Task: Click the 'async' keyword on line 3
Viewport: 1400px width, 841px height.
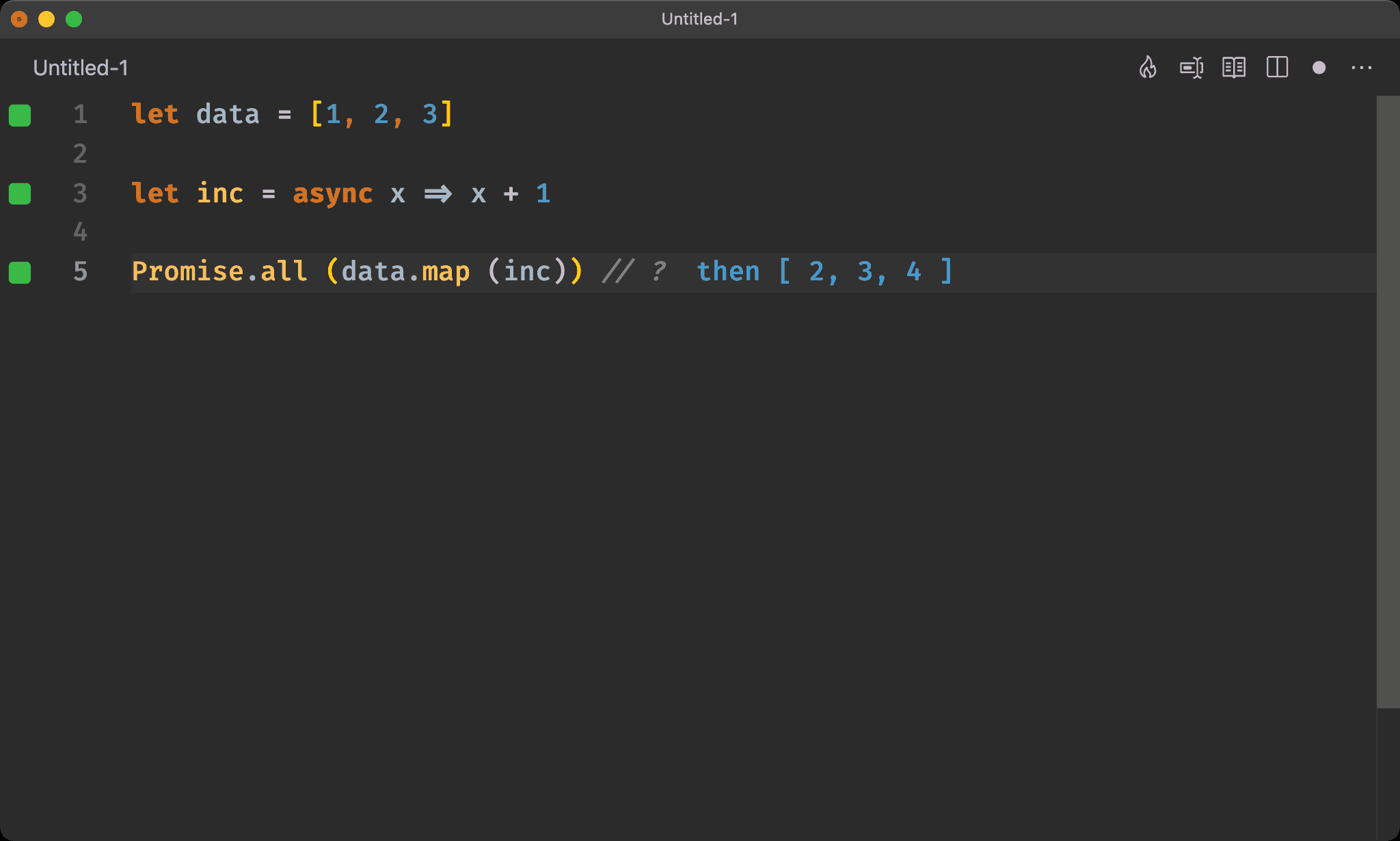Action: point(332,194)
